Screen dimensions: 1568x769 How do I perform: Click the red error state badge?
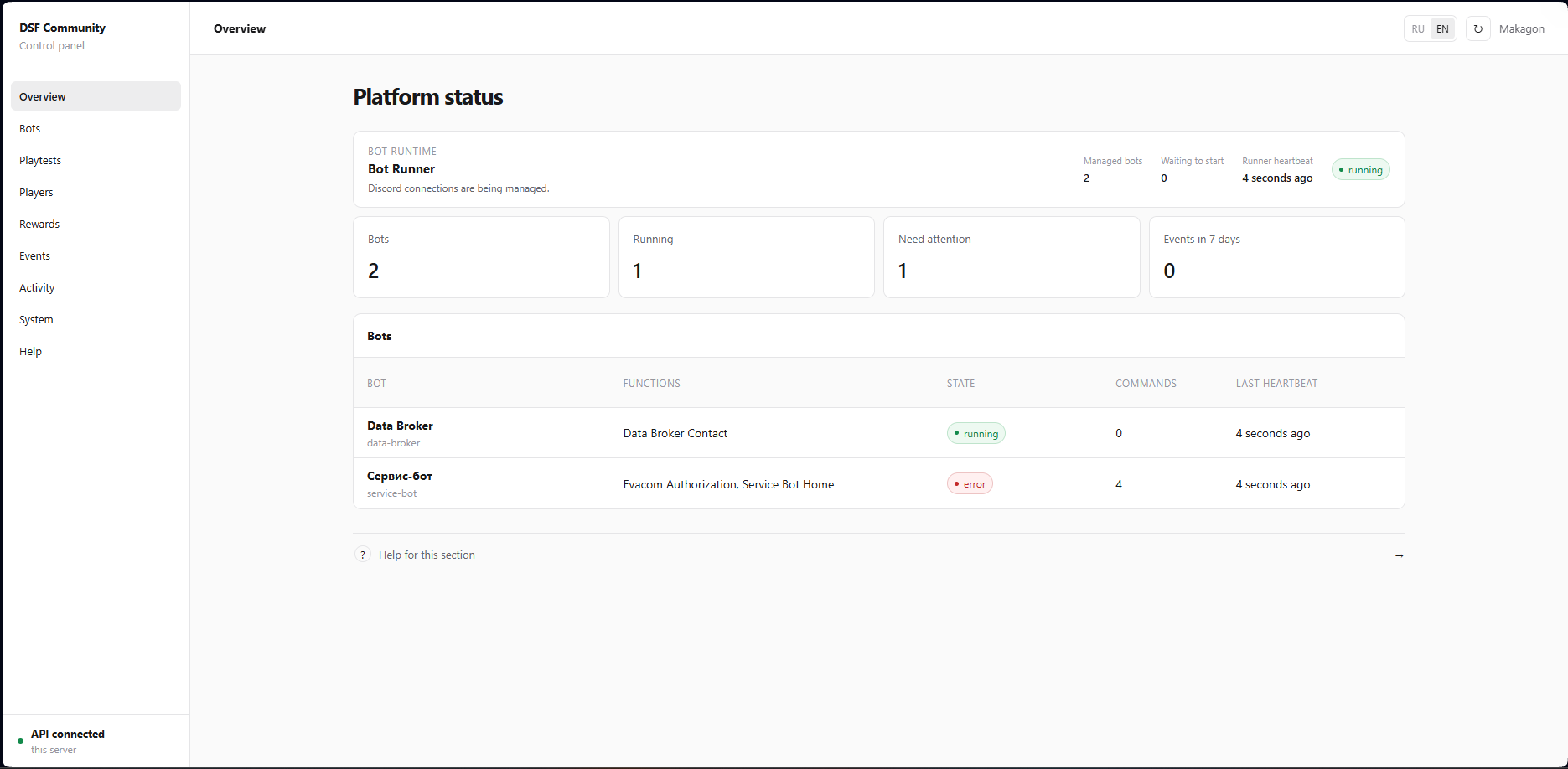point(970,483)
